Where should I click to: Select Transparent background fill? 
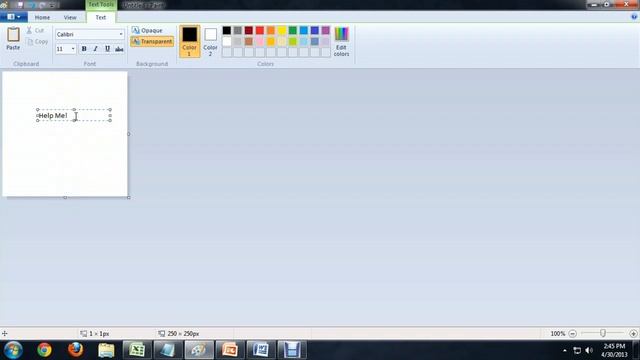[x=152, y=42]
